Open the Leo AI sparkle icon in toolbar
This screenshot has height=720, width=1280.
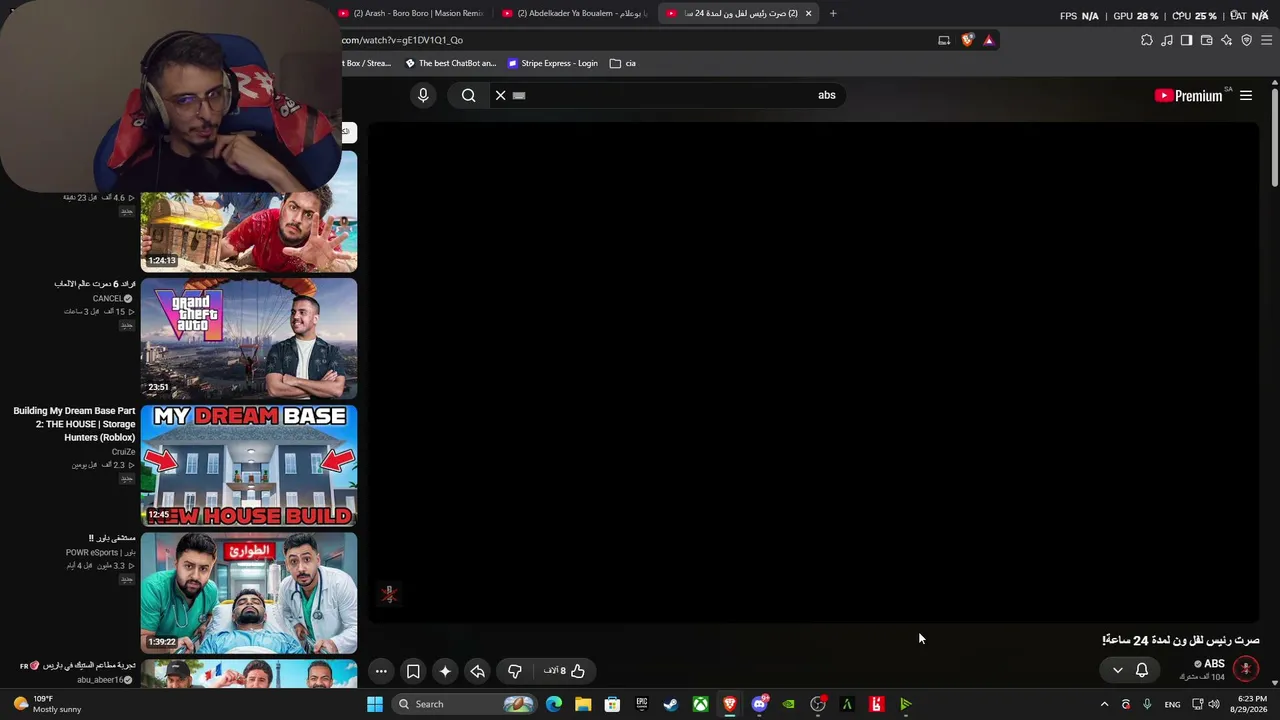click(x=1226, y=40)
